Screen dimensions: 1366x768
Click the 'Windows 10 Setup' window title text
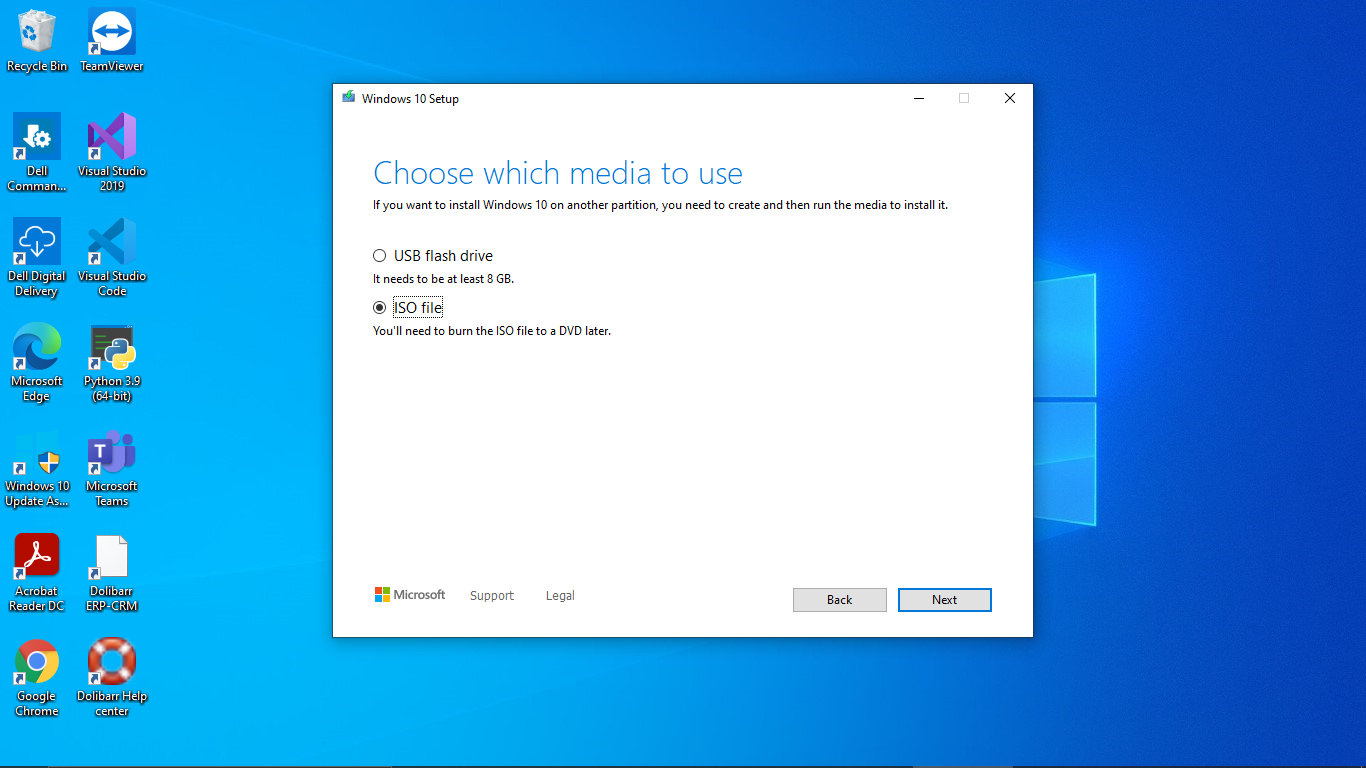tap(410, 99)
